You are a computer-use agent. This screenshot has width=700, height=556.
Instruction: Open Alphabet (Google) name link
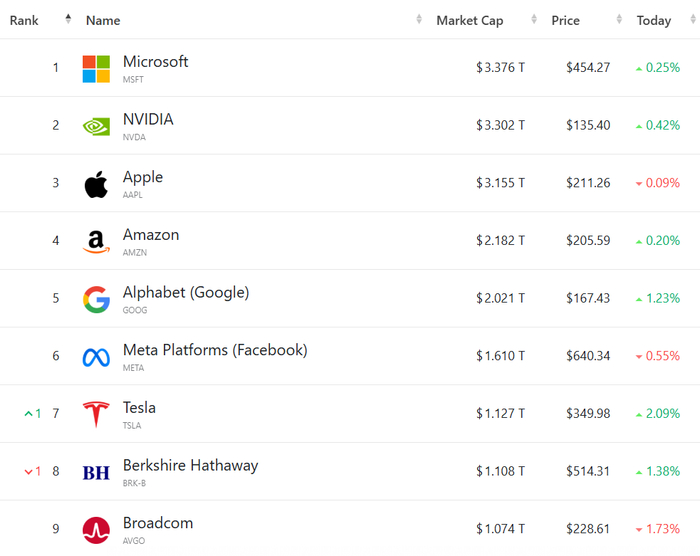[x=185, y=292]
